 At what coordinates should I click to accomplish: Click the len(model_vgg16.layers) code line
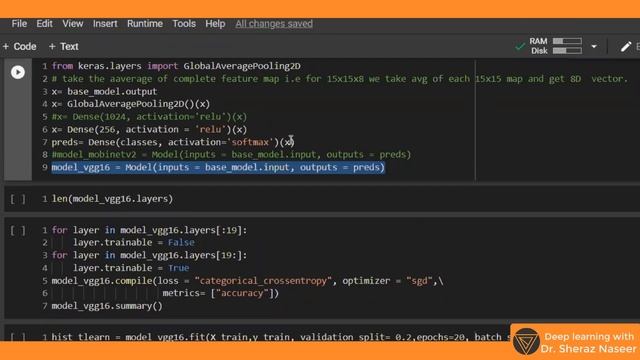[112, 199]
